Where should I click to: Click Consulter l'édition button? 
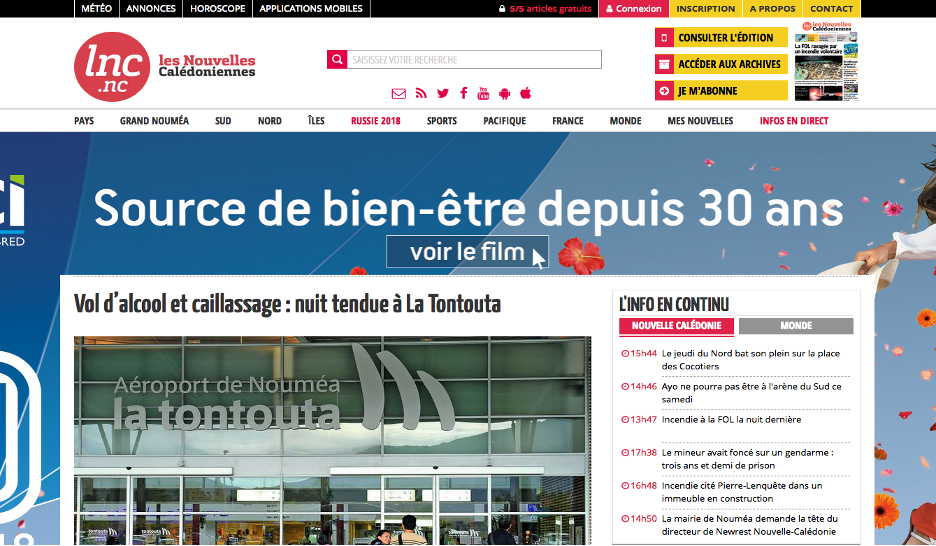pos(721,38)
